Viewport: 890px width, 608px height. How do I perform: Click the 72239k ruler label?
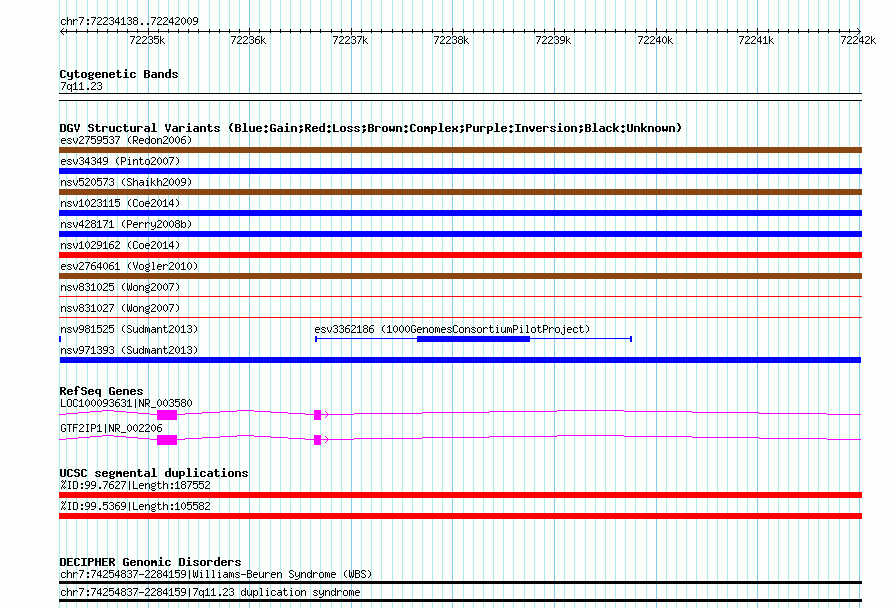(553, 40)
